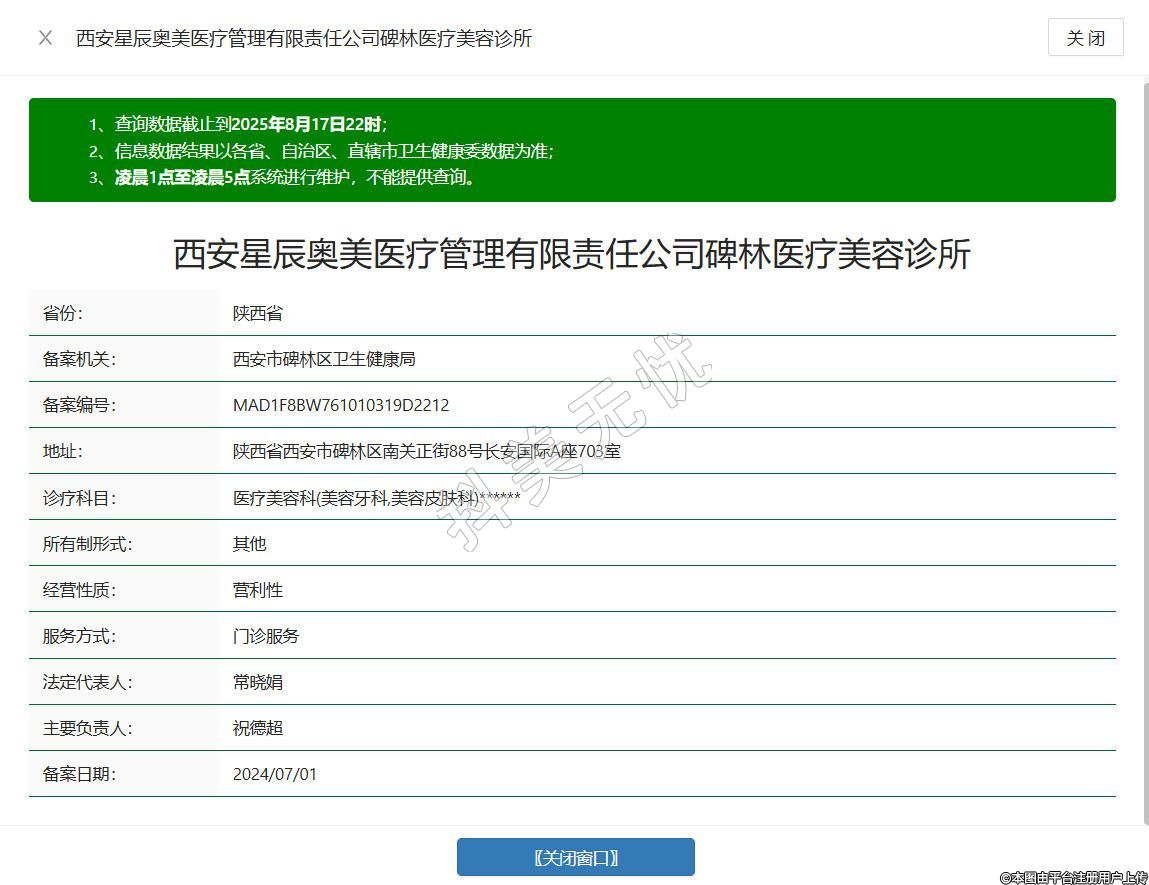Screen dimensions: 1149x885
Task: Select the registration number MAD1F8BW761010319D2212
Action: (341, 405)
